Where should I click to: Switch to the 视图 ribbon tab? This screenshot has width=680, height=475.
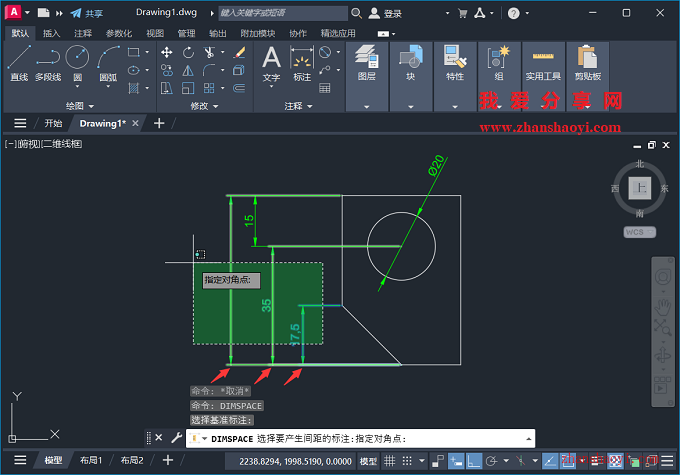(155, 33)
